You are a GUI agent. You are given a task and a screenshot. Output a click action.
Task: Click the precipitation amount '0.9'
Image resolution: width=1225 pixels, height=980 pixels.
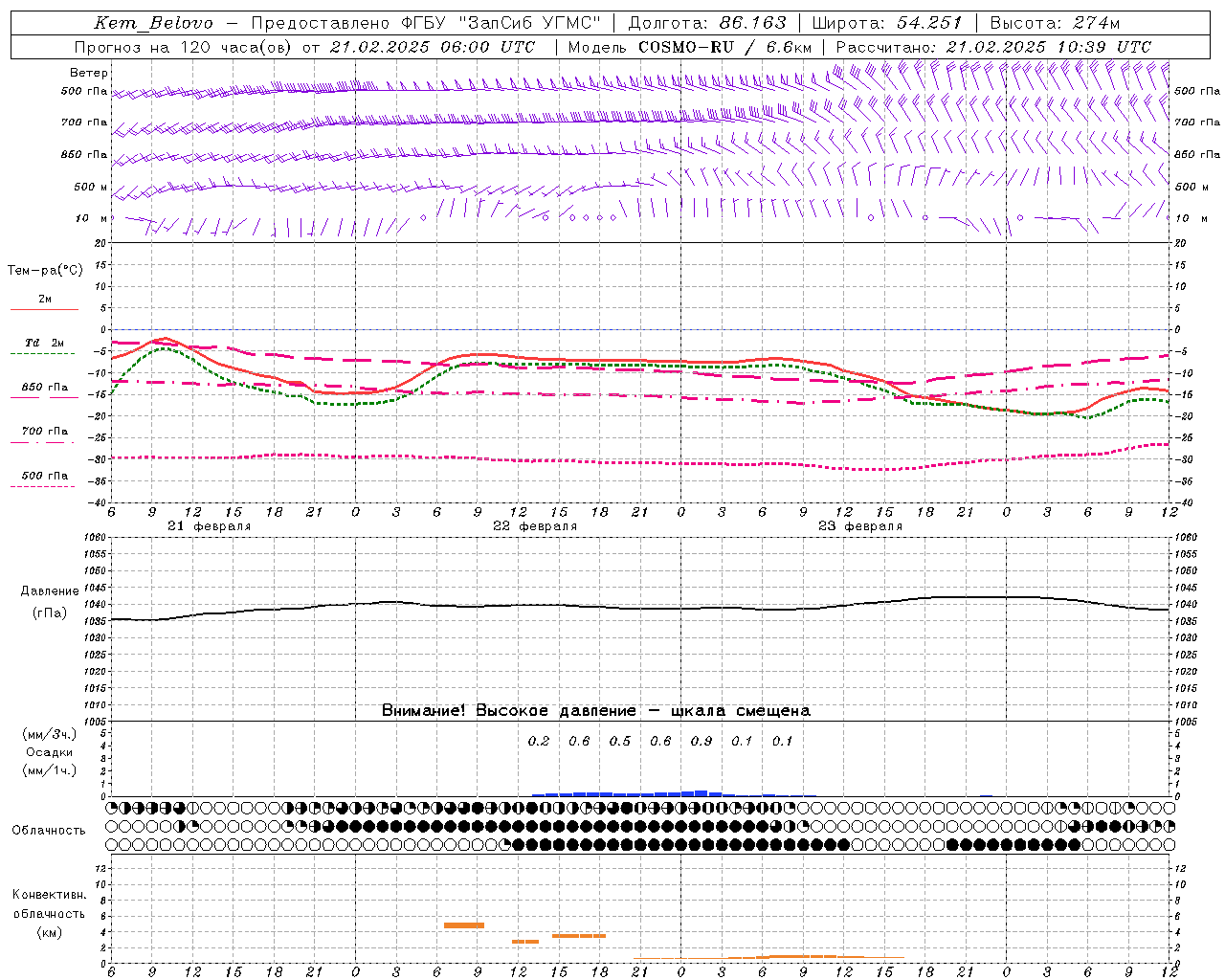[x=702, y=742]
